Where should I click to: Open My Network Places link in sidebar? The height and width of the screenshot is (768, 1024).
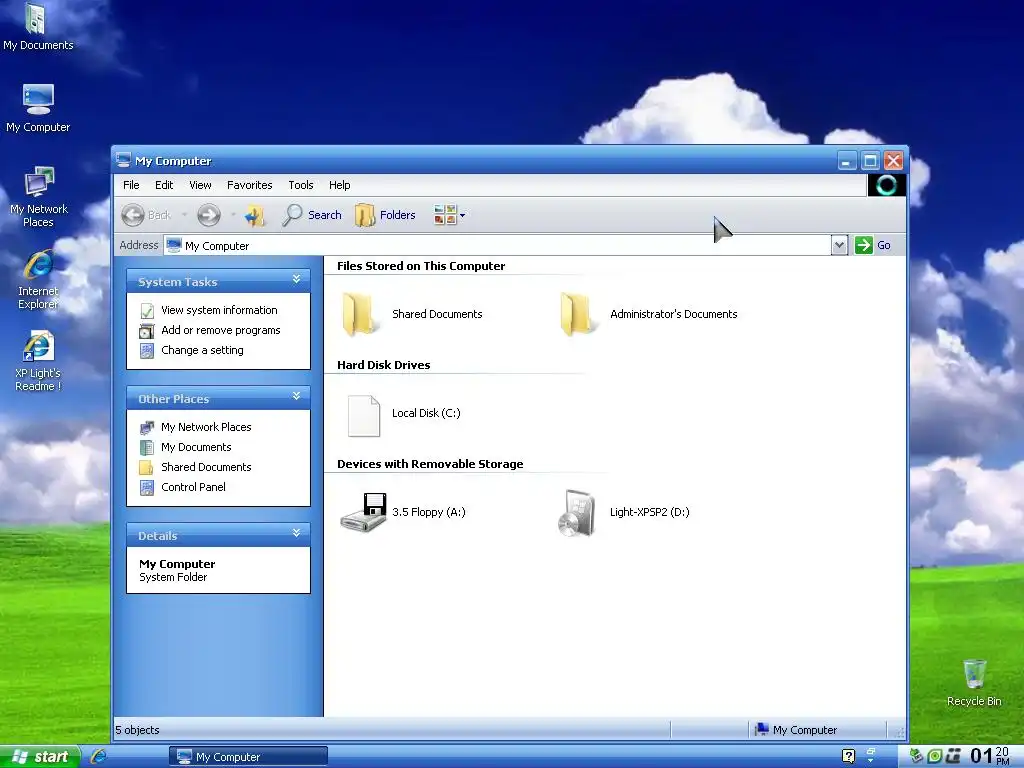pyautogui.click(x=206, y=427)
